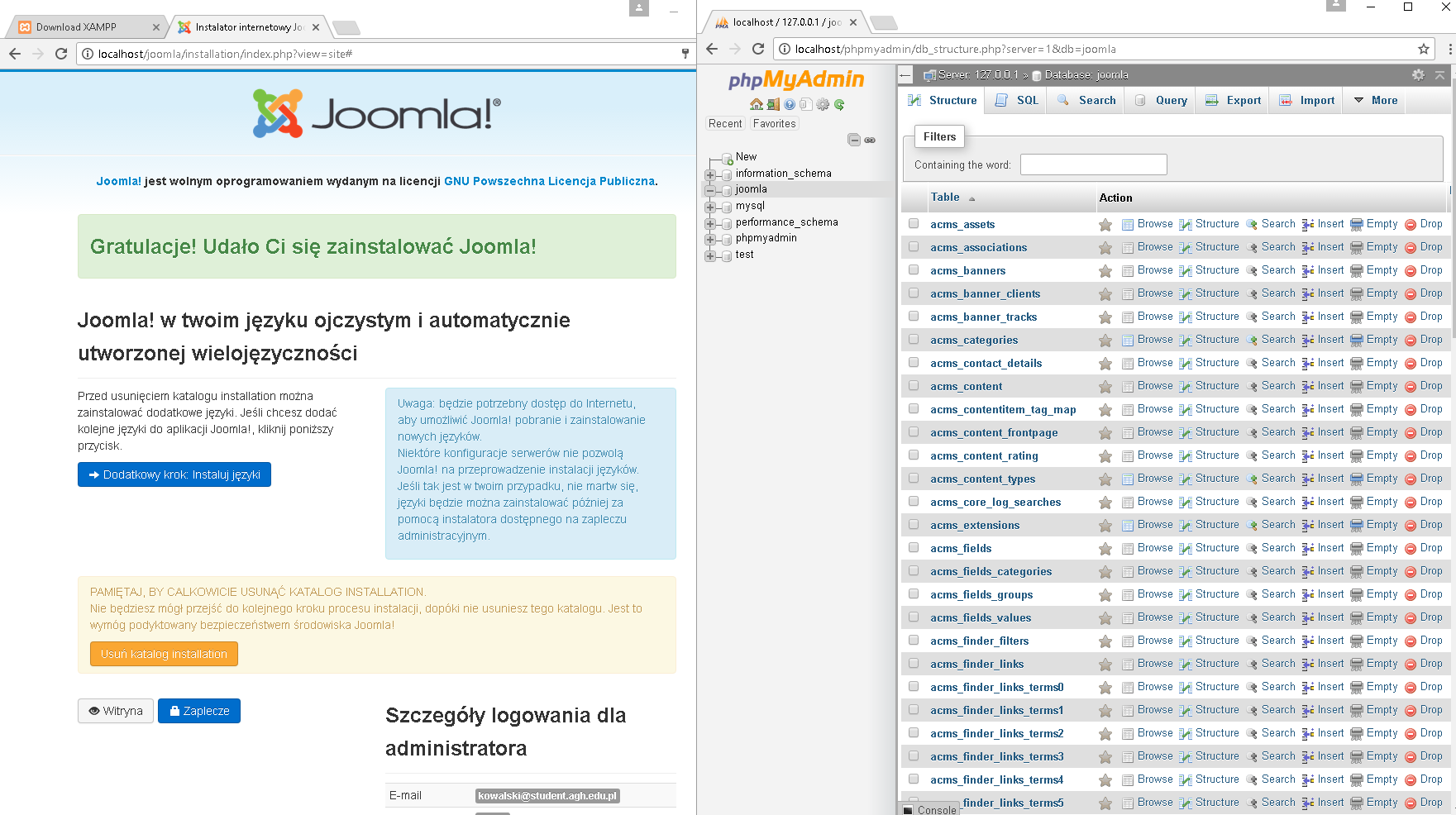
Task: Click Structure icon for acms_contact_details
Action: [1186, 363]
